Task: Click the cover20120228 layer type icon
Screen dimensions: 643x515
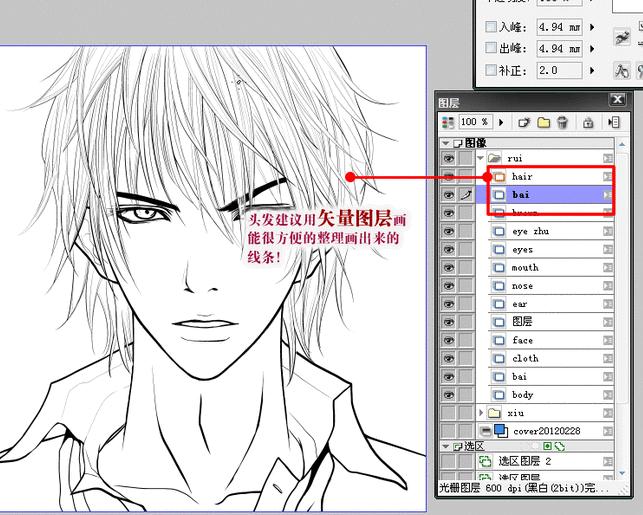Action: [501, 431]
